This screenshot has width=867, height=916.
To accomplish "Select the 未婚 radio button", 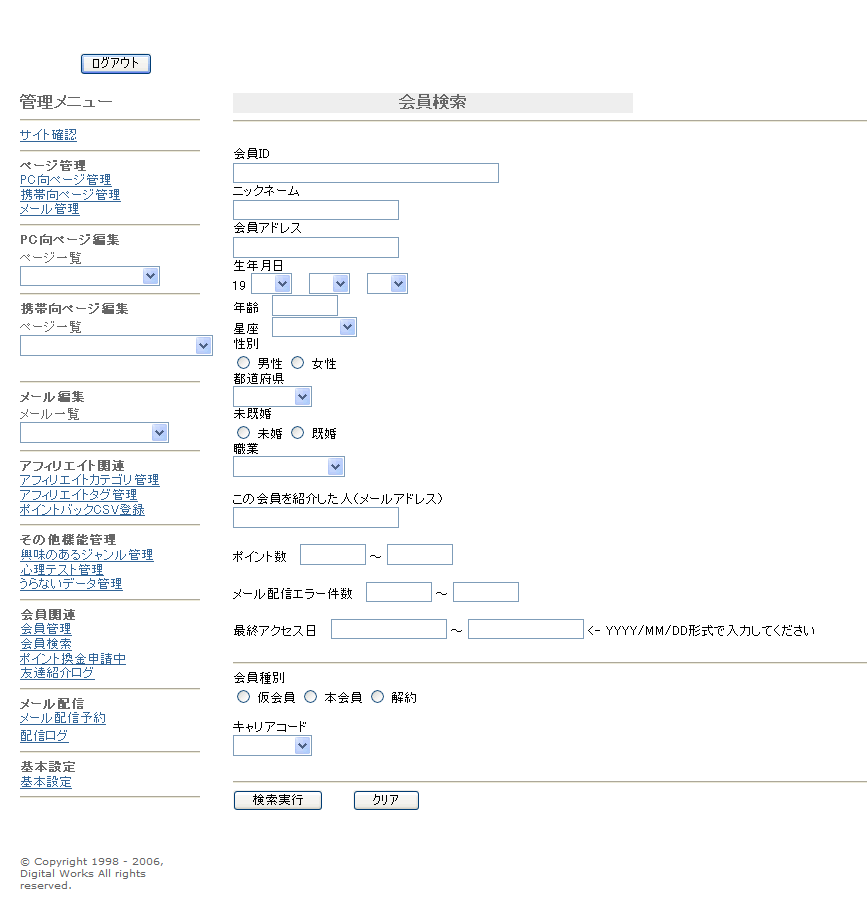I will 244,433.
